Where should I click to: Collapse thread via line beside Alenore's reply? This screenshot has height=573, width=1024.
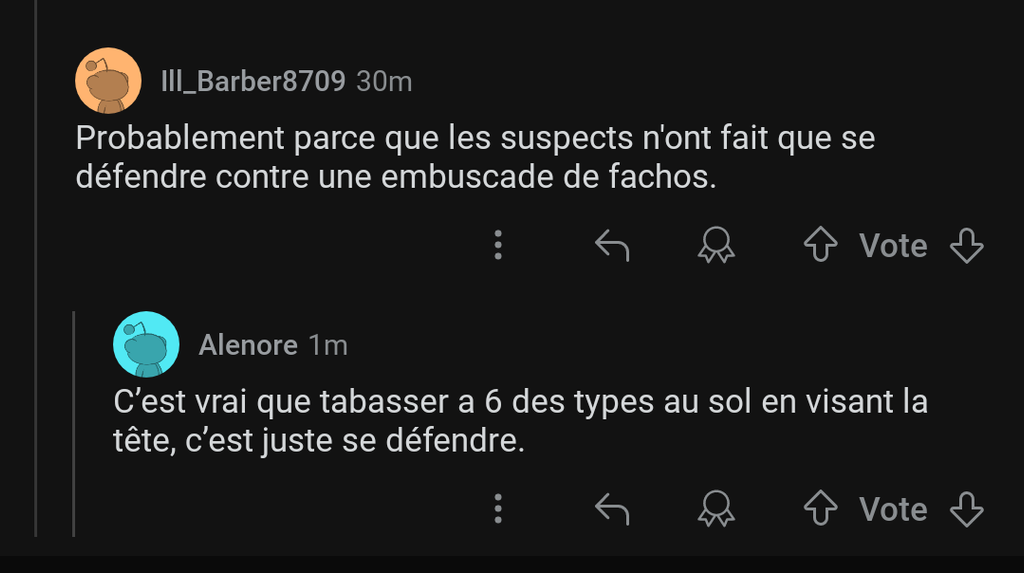[x=74, y=423]
